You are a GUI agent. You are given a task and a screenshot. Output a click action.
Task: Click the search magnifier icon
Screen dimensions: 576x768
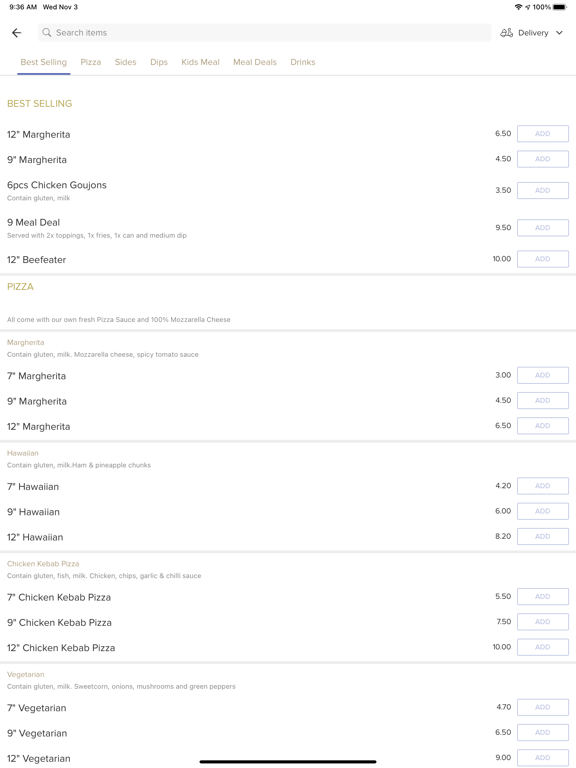[47, 32]
